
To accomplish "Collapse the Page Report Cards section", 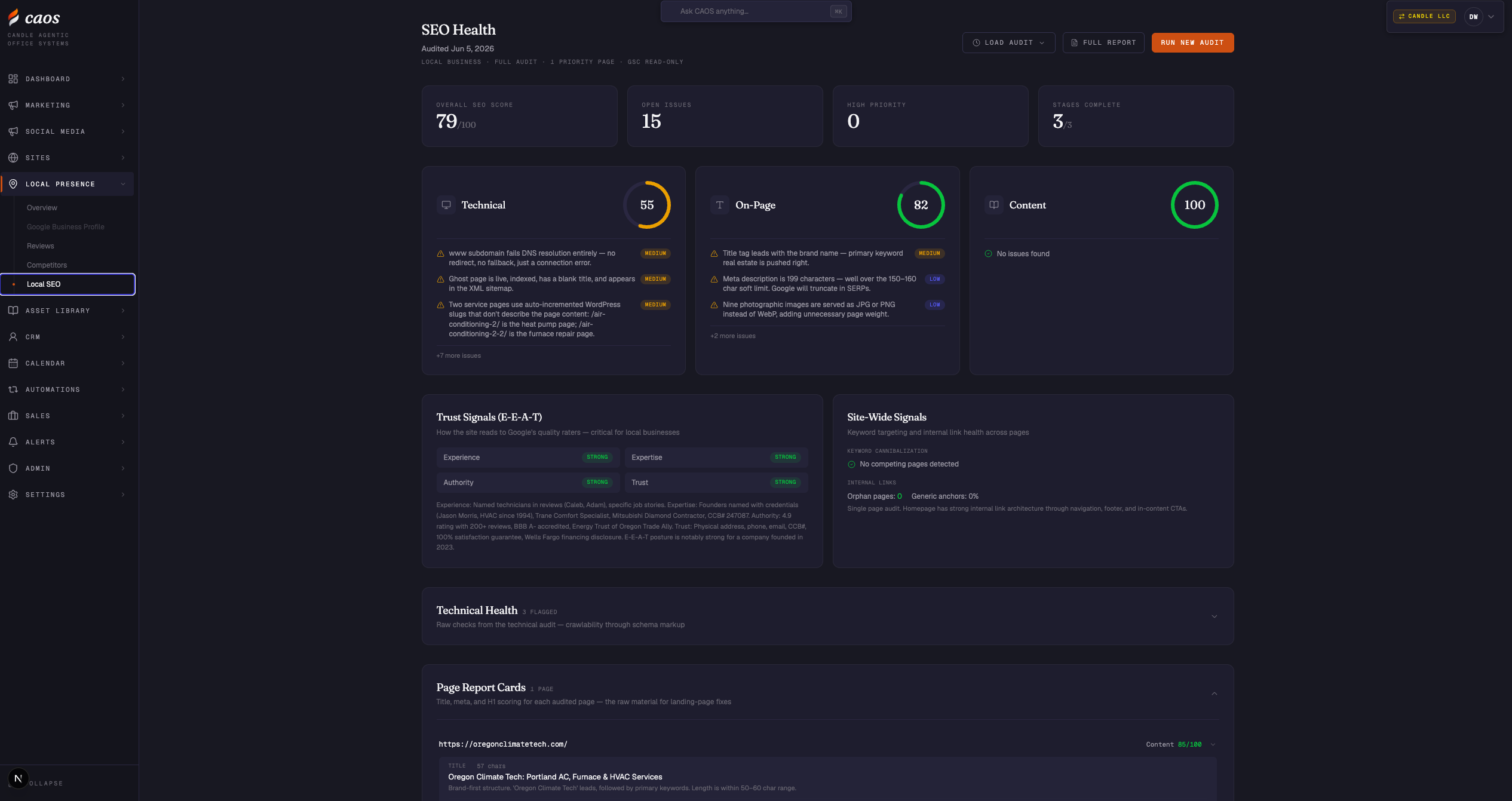I will pos(1214,693).
